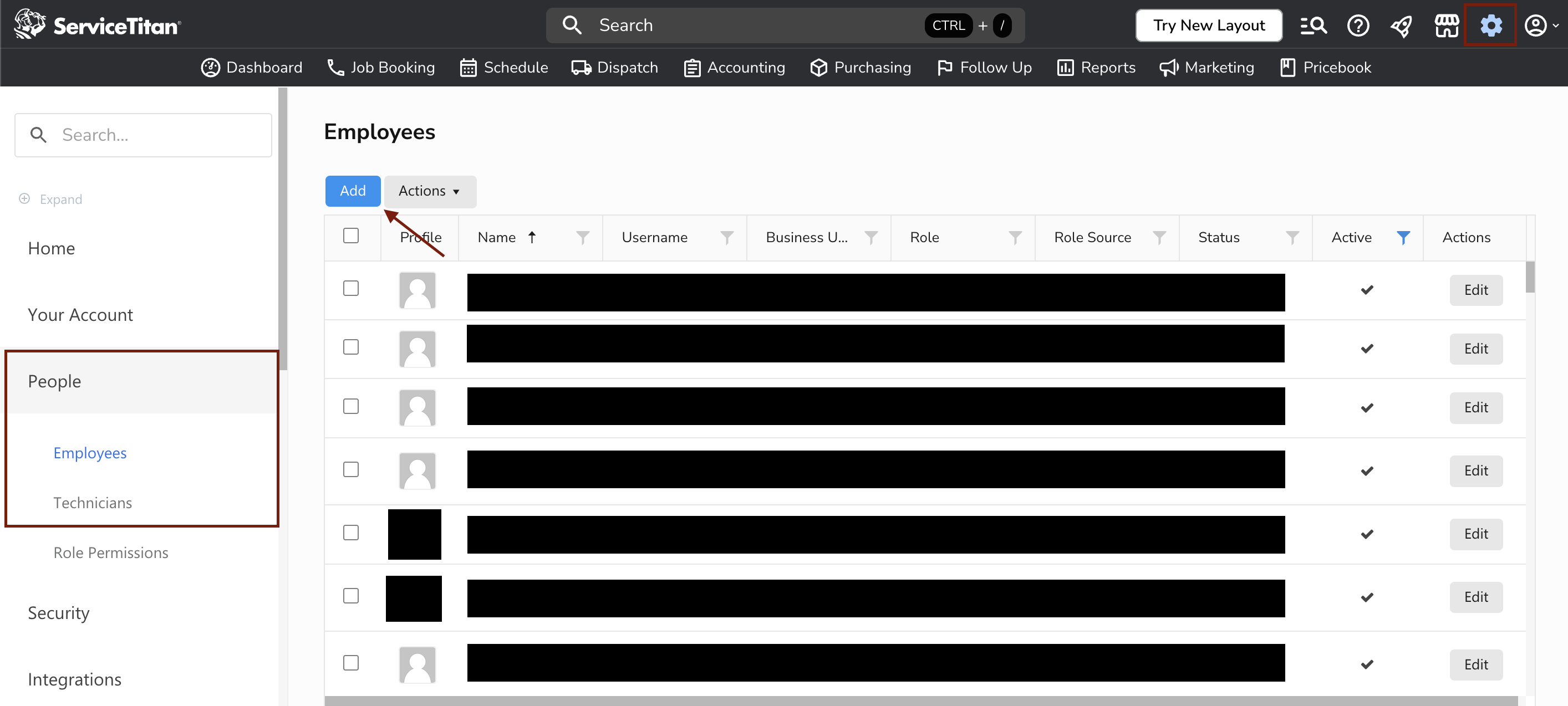Screen dimensions: 1568x706
Task: Check the third employee row checkbox
Action: coord(351,407)
